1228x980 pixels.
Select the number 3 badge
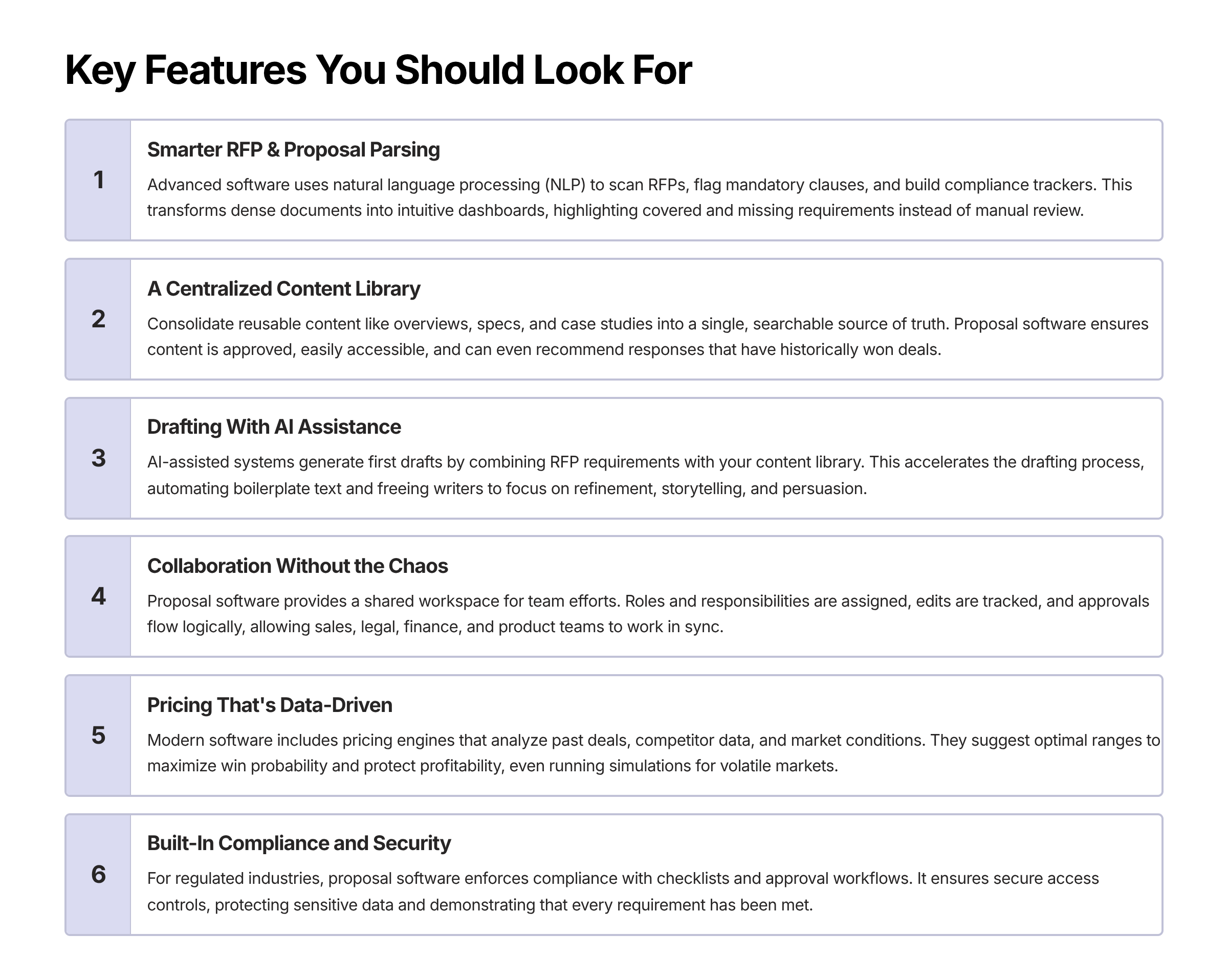pyautogui.click(x=99, y=458)
